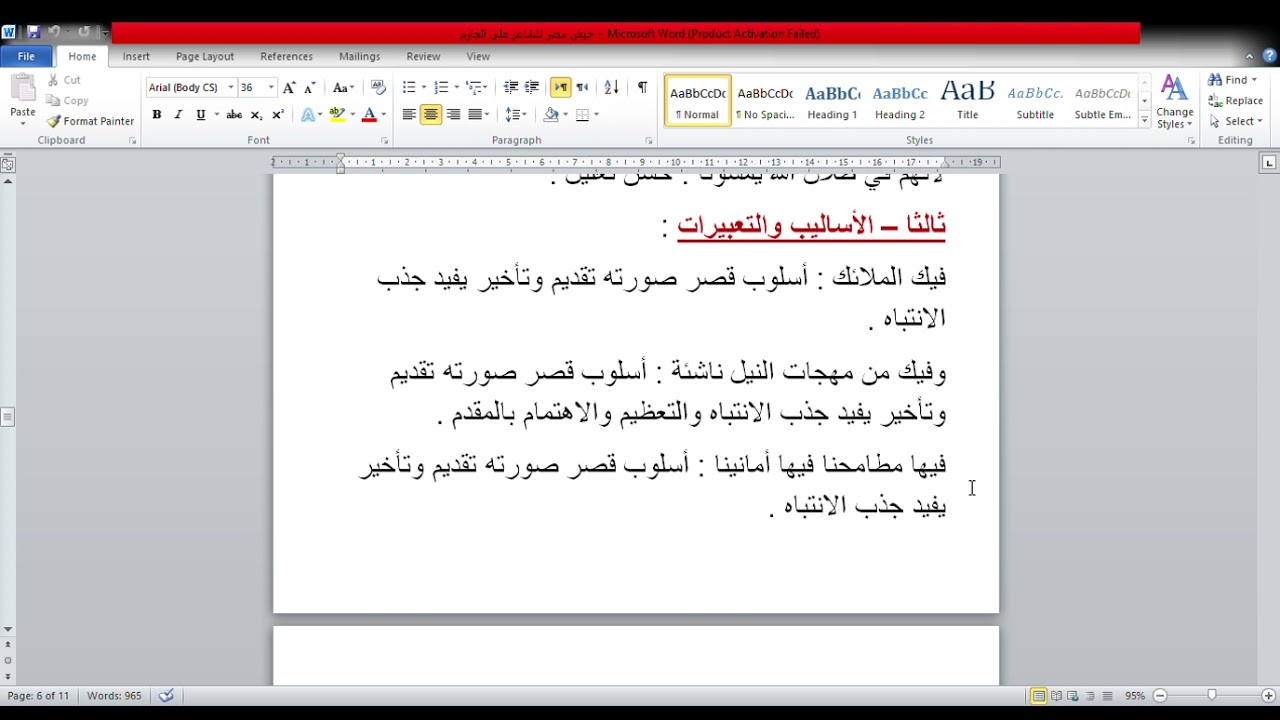Click the Font Color red swatch button
The image size is (1280, 720).
pos(369,115)
